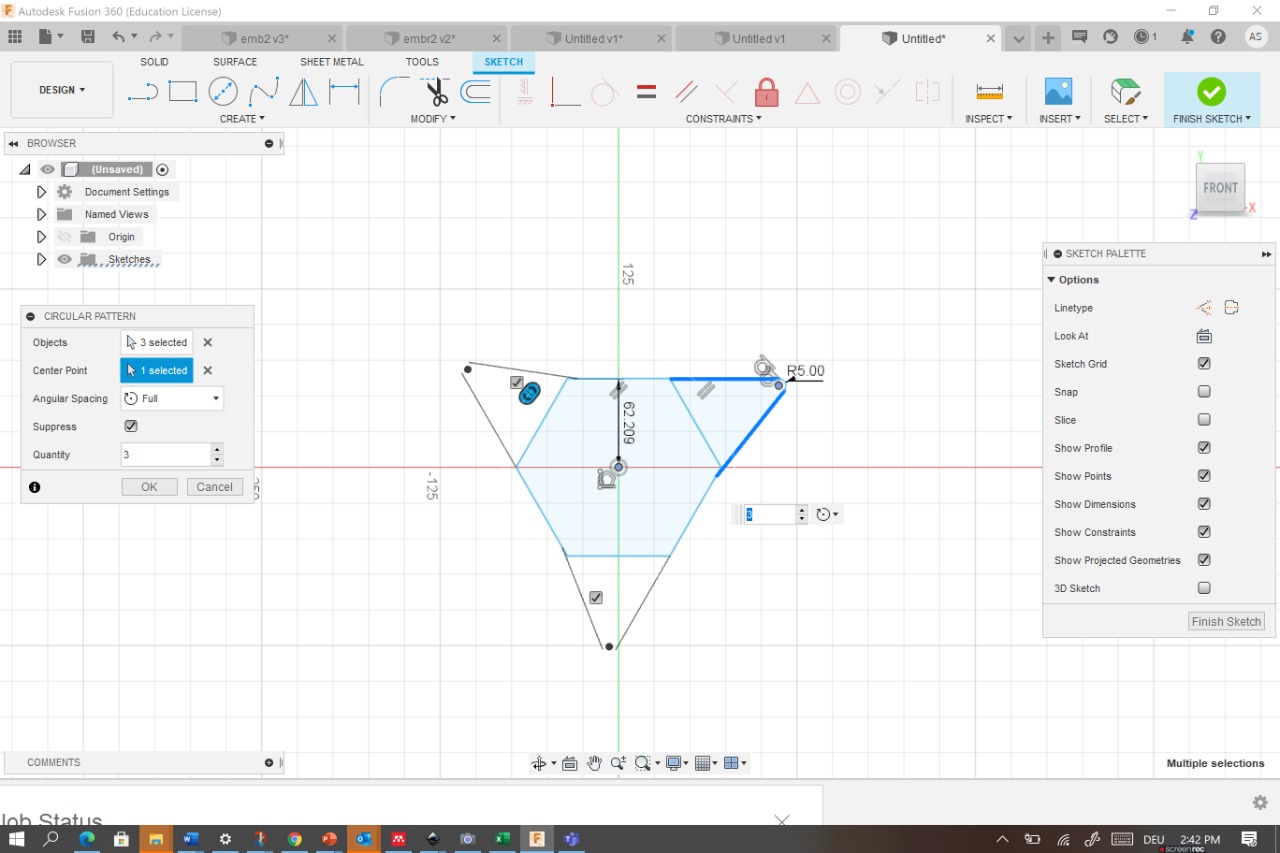Switch to the SOLID tab
The width and height of the screenshot is (1280, 853).
tap(154, 62)
